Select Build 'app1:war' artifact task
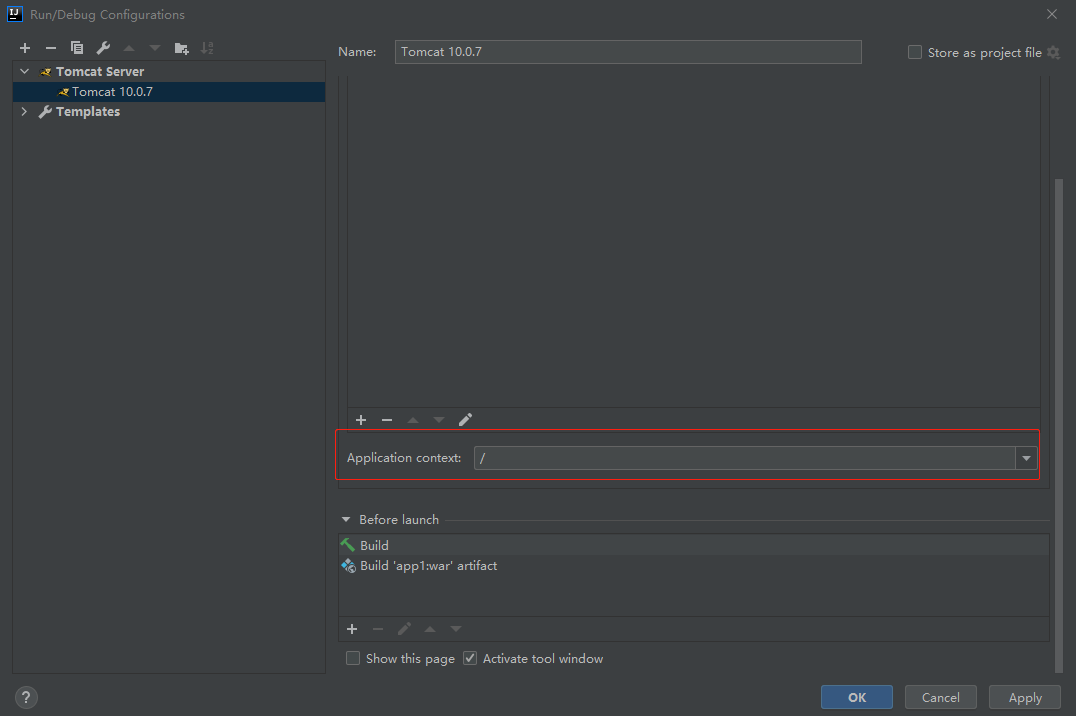 tap(694, 566)
